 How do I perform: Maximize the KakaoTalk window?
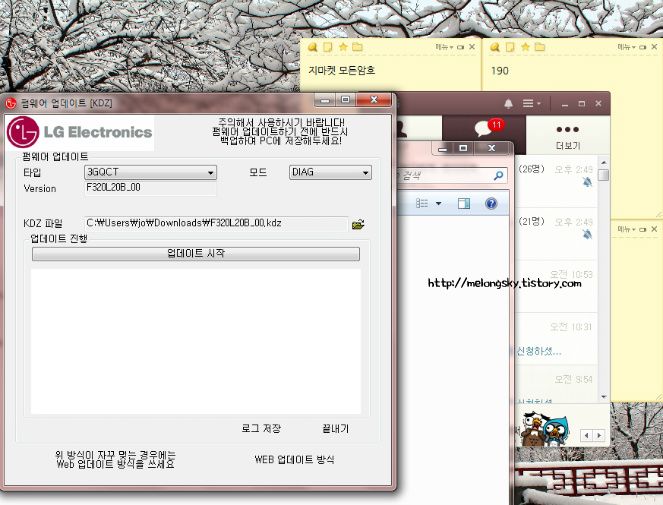(x=582, y=104)
